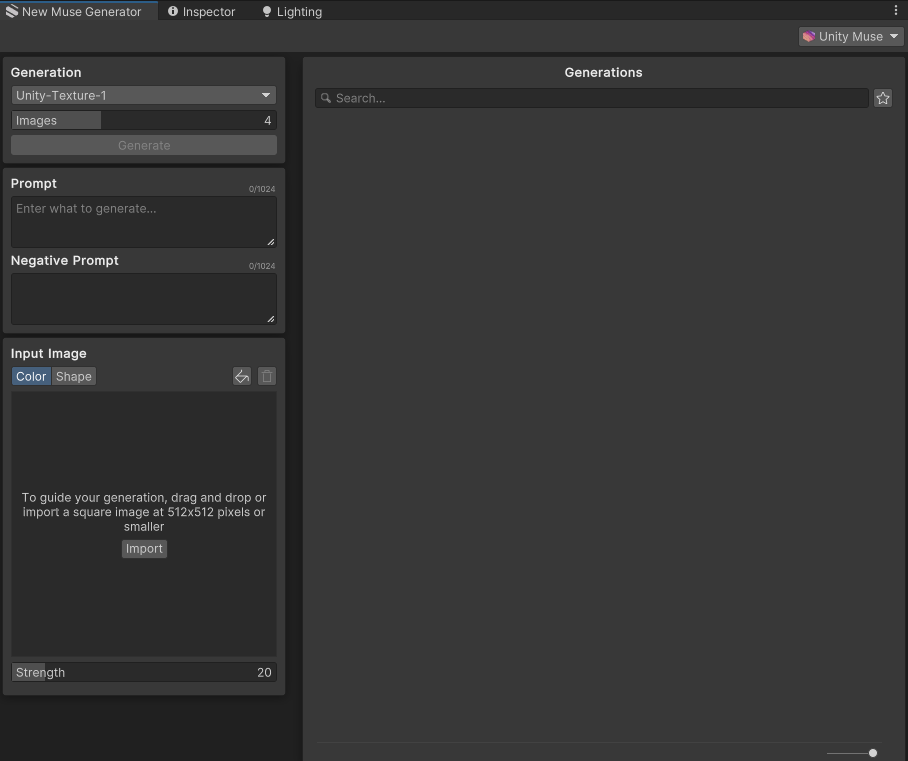Open the three-dot window options menu
908x761 pixels.
click(x=895, y=10)
